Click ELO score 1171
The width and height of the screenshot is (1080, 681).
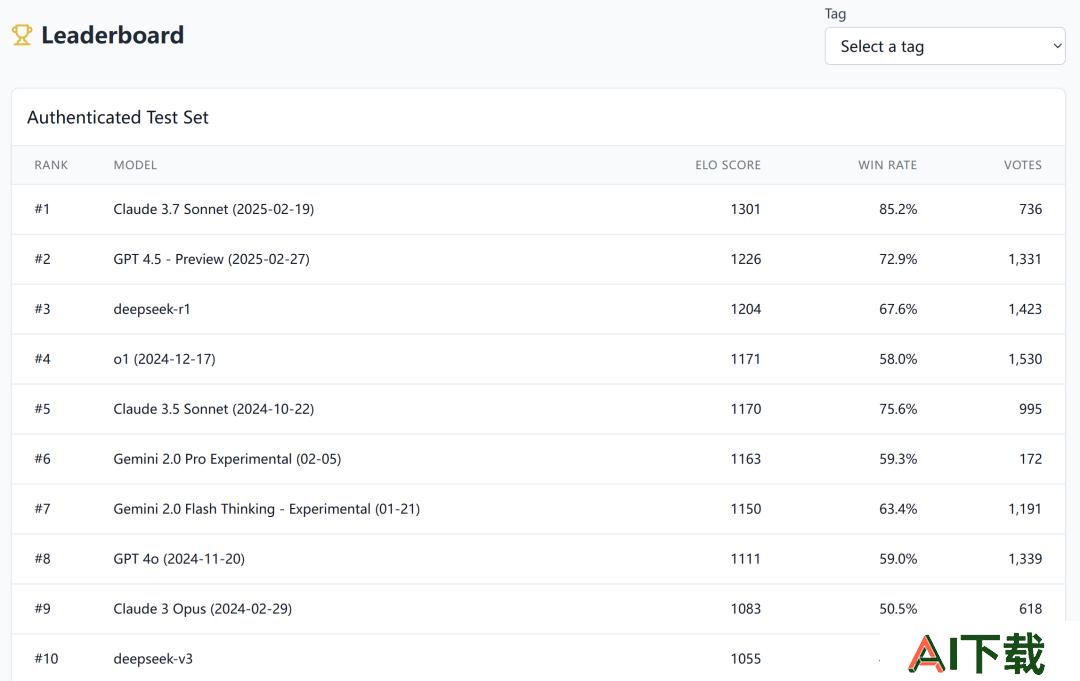point(745,359)
